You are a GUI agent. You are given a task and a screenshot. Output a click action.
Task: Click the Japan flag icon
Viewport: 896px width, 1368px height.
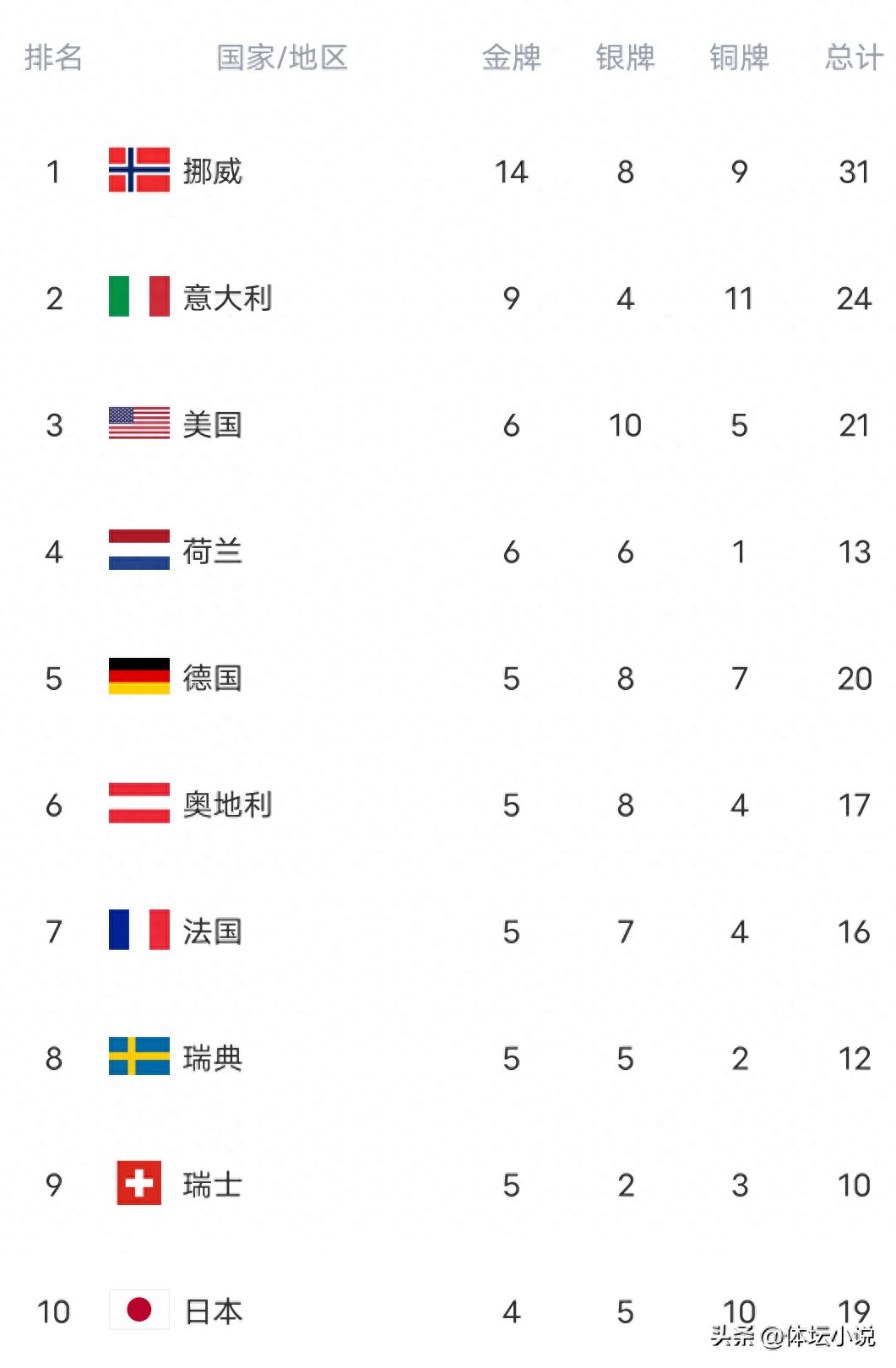pos(139,1311)
